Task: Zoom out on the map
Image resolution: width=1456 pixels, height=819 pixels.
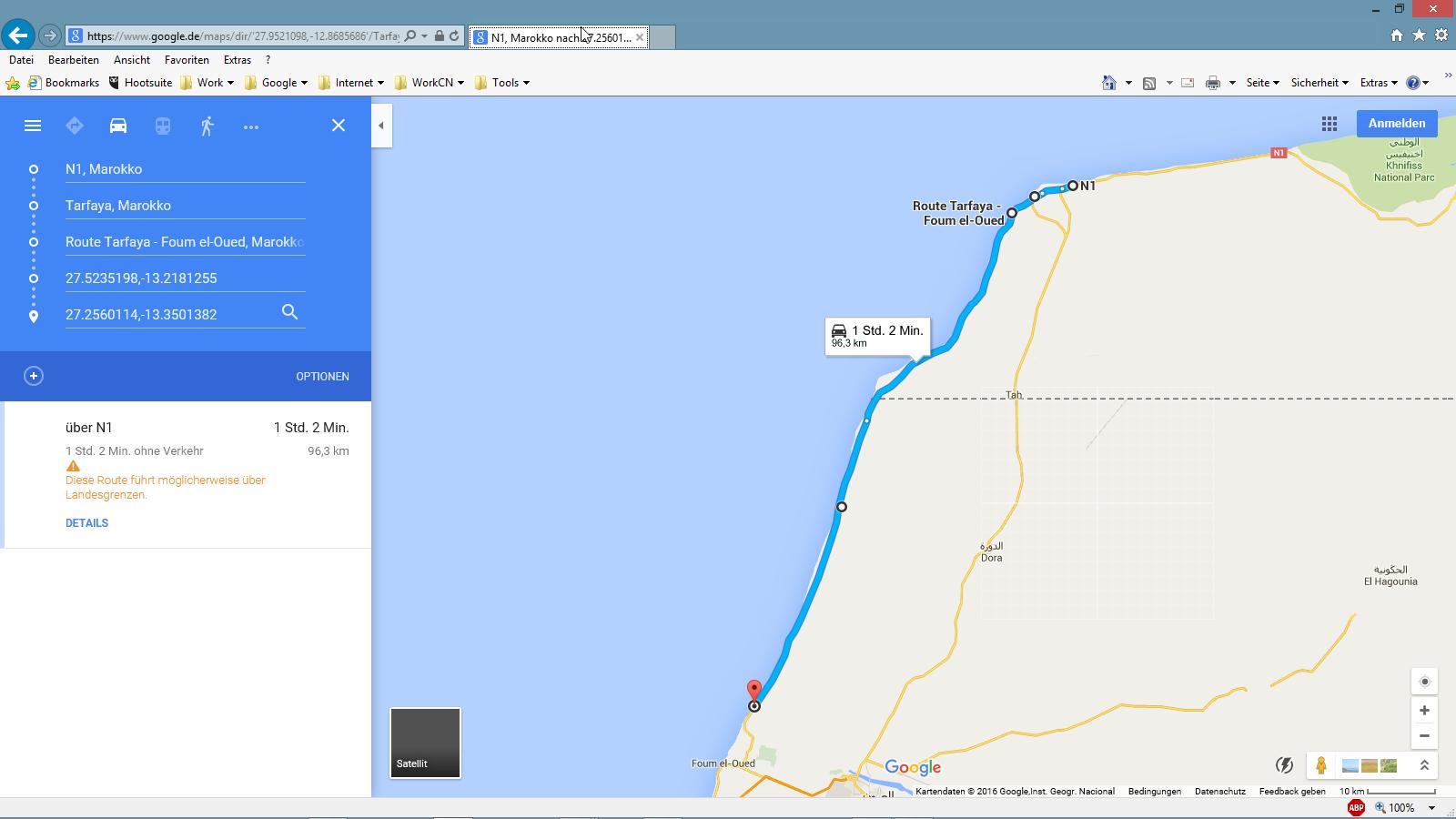Action: tap(1424, 735)
